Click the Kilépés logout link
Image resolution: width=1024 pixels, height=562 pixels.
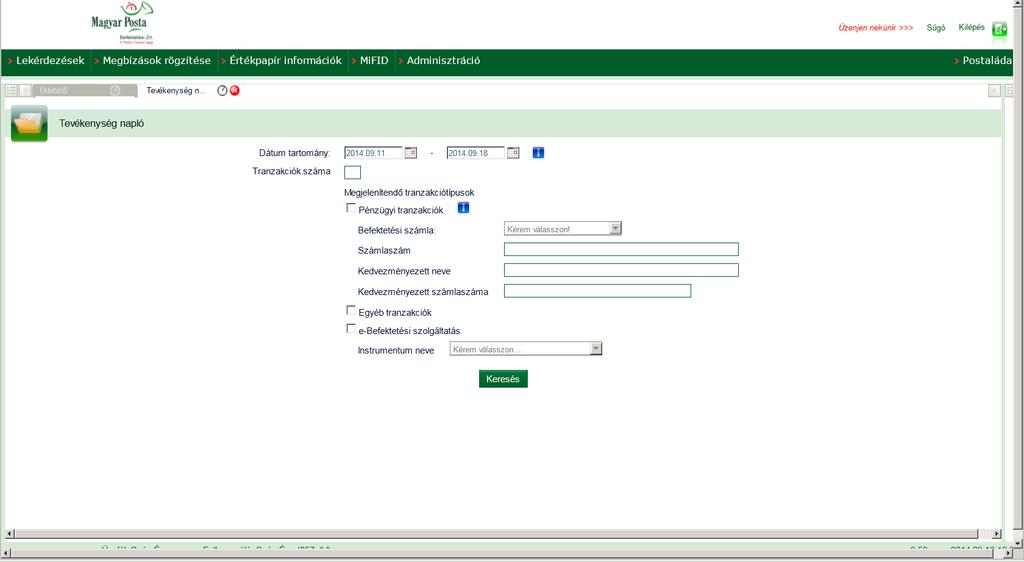pyautogui.click(x=971, y=27)
